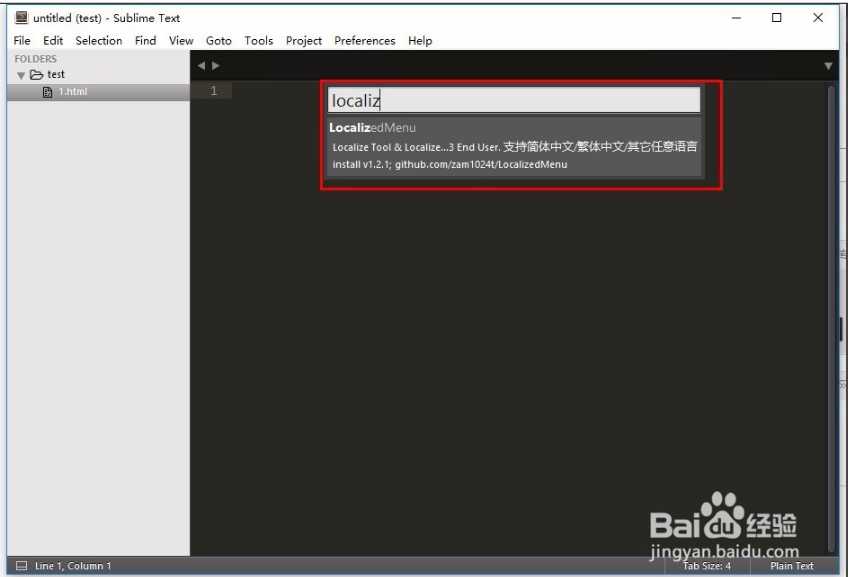Open the View menu
The image size is (848, 577).
point(181,41)
